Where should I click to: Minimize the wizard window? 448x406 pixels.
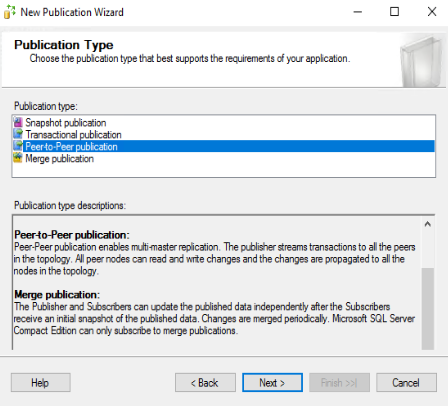[x=358, y=12]
